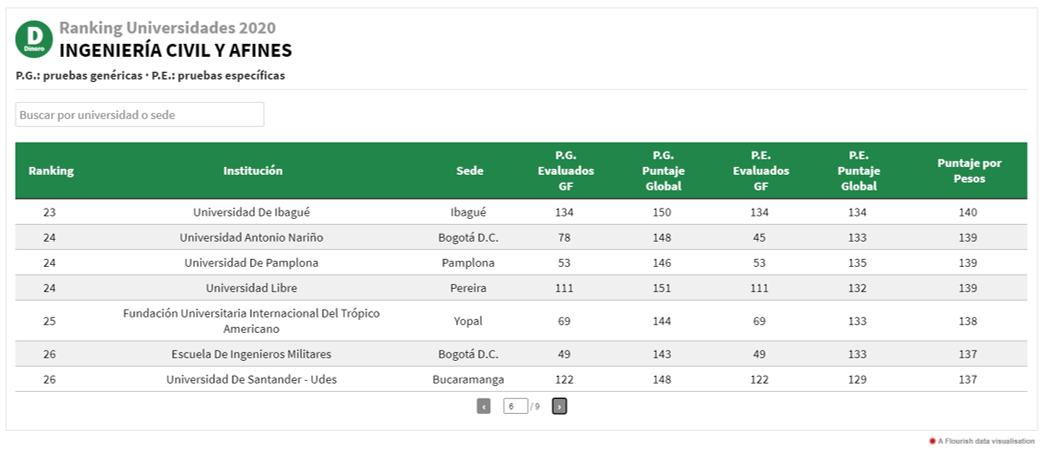Click the 'Ibagué' sede cell
1051x475 pixels.
(x=469, y=212)
